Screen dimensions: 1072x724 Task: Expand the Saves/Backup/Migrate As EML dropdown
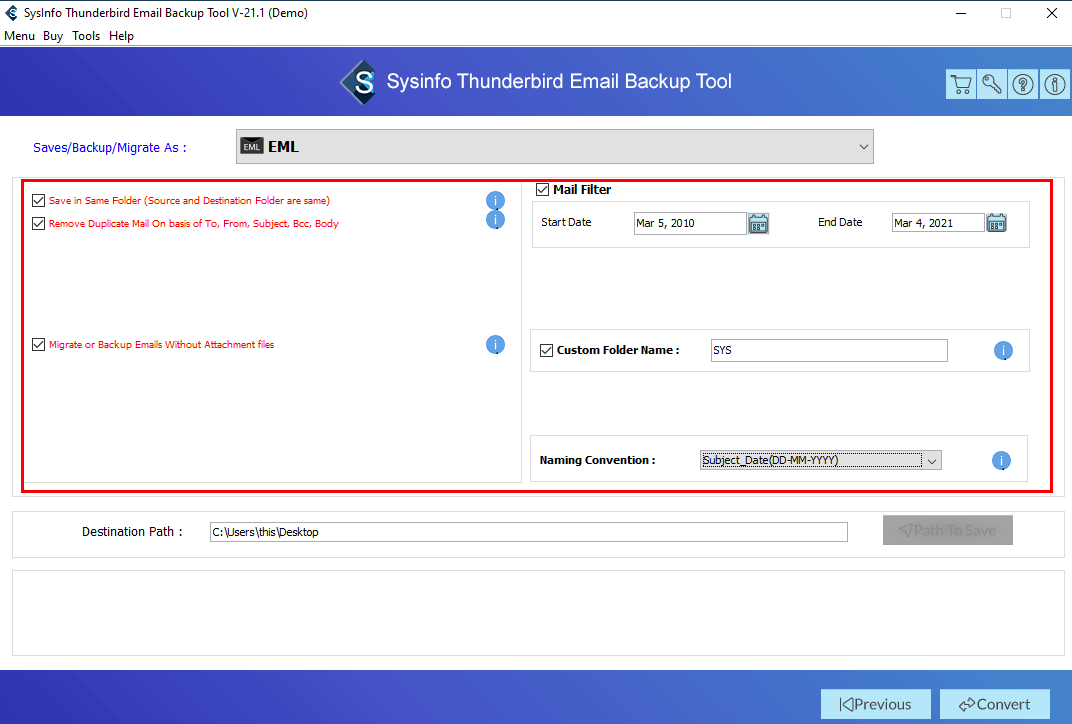click(554, 146)
